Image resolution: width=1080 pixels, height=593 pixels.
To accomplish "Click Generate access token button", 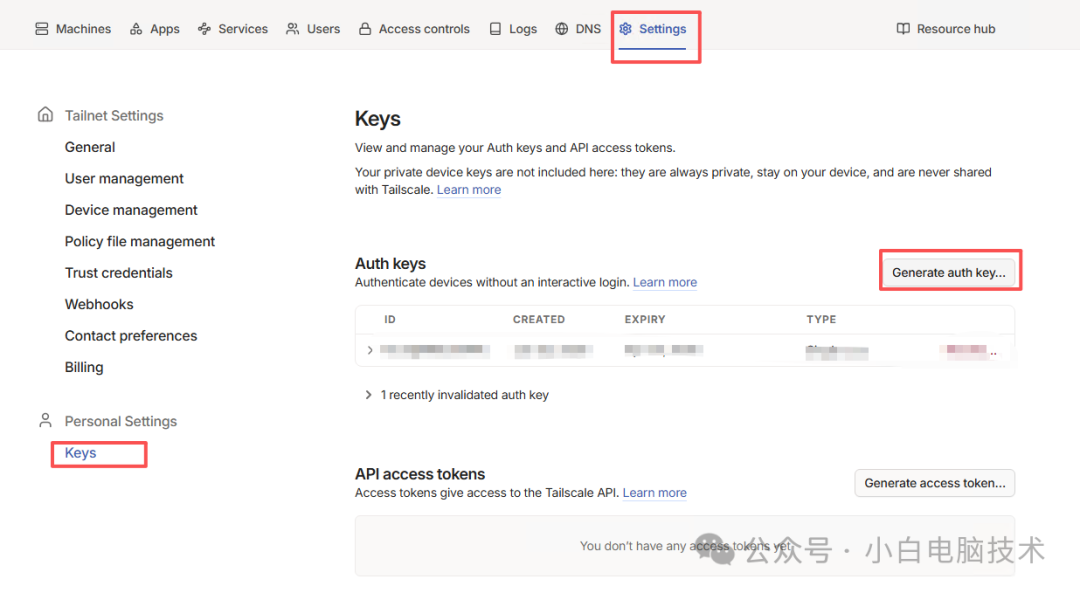I will (x=935, y=483).
